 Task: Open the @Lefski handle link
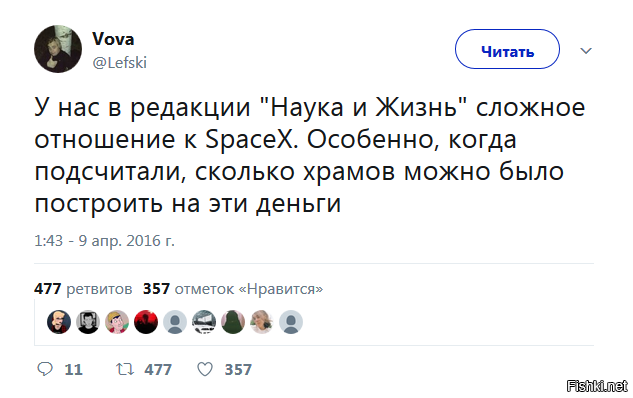click(119, 63)
